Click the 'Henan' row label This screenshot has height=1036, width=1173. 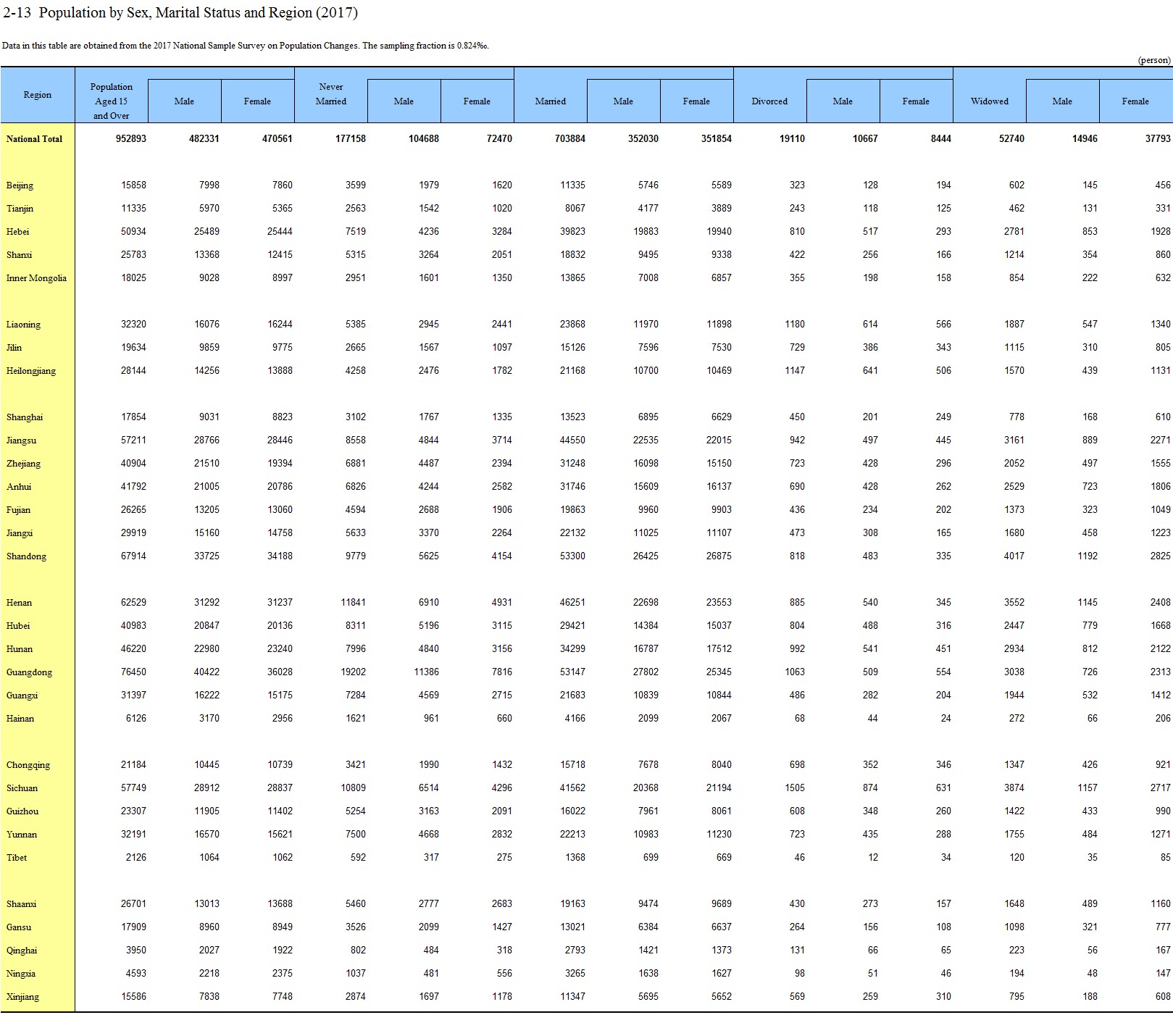click(x=19, y=603)
